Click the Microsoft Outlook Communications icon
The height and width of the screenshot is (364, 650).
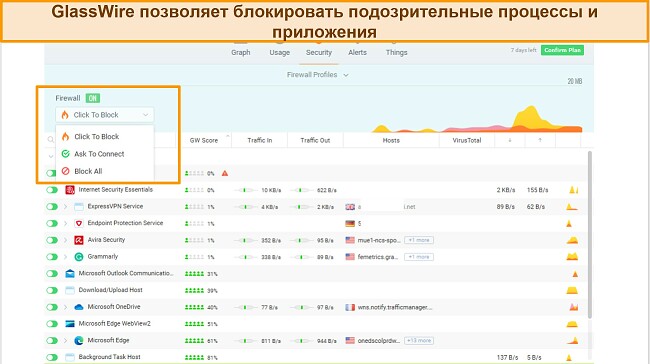point(70,274)
